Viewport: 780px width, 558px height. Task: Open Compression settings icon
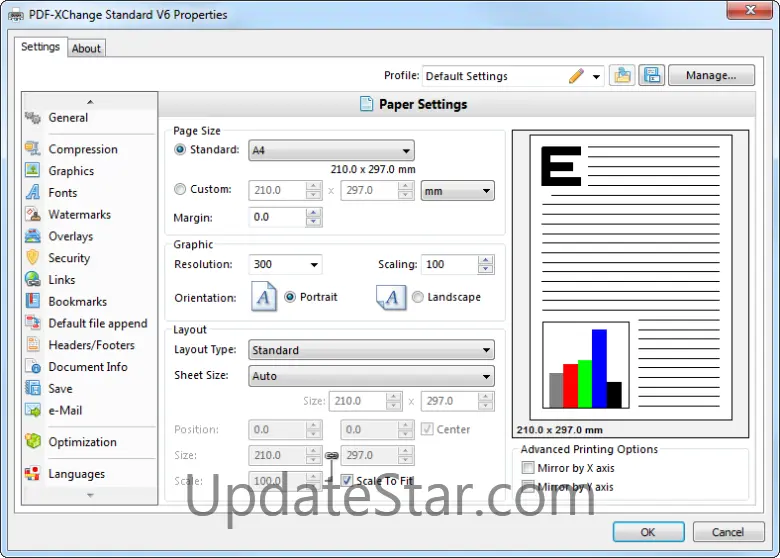(33, 149)
